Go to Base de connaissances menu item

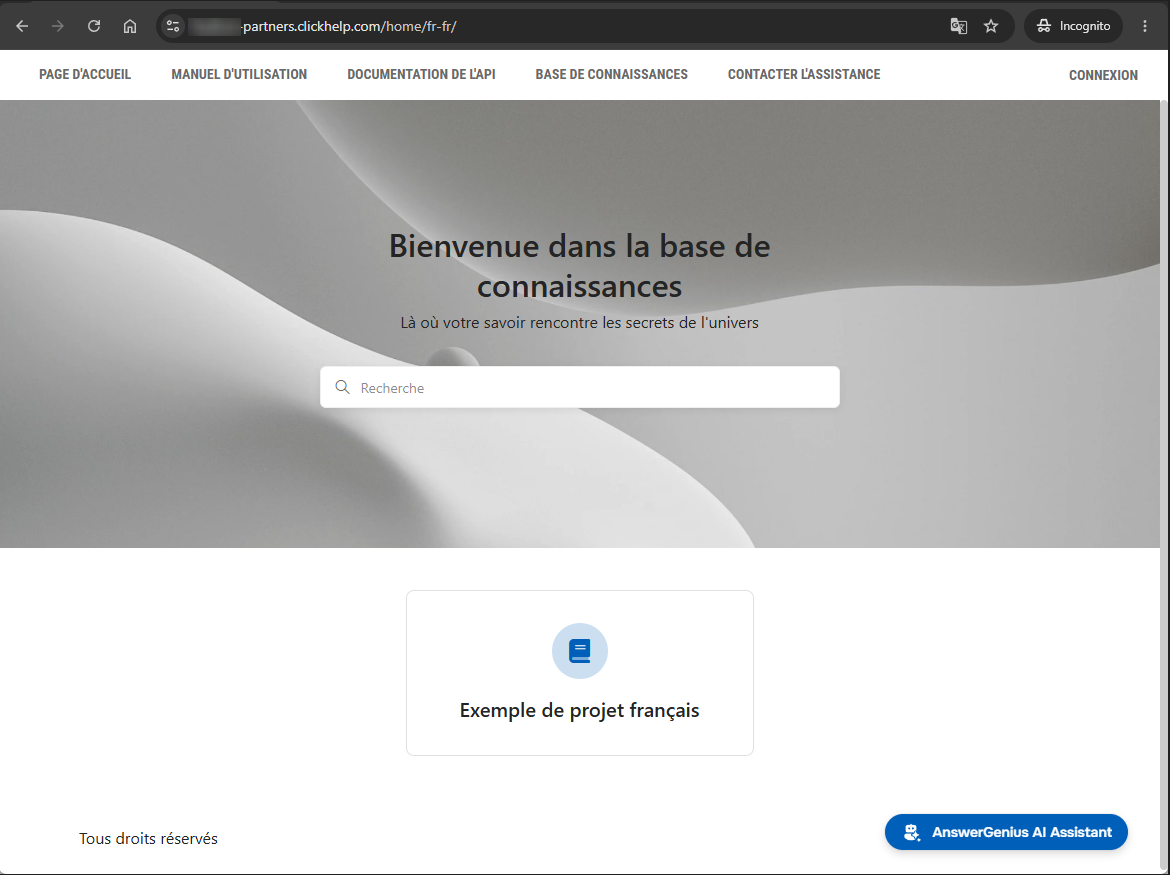pos(611,75)
